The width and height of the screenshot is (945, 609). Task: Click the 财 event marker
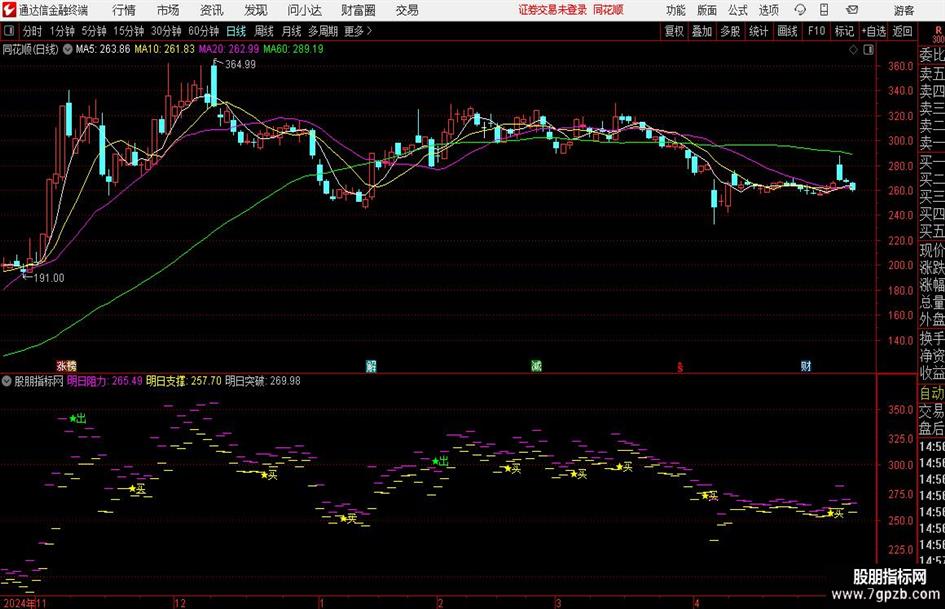coord(806,365)
